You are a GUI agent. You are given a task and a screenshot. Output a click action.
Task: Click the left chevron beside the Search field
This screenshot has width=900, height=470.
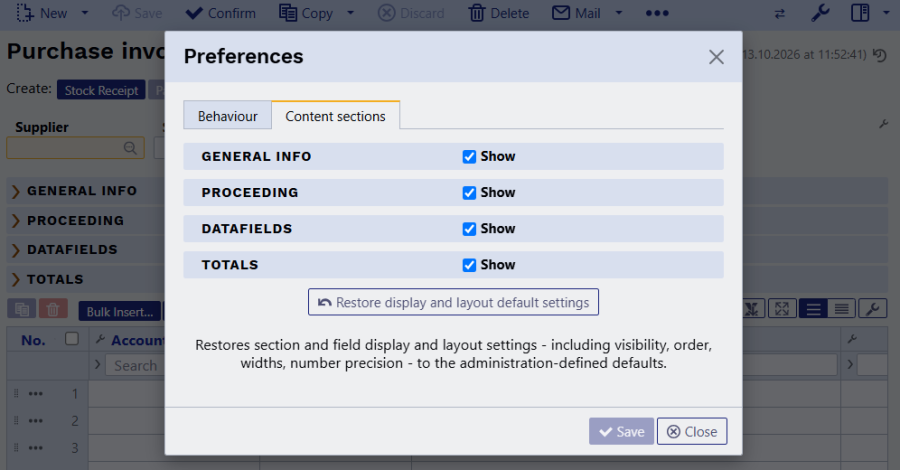(x=98, y=364)
